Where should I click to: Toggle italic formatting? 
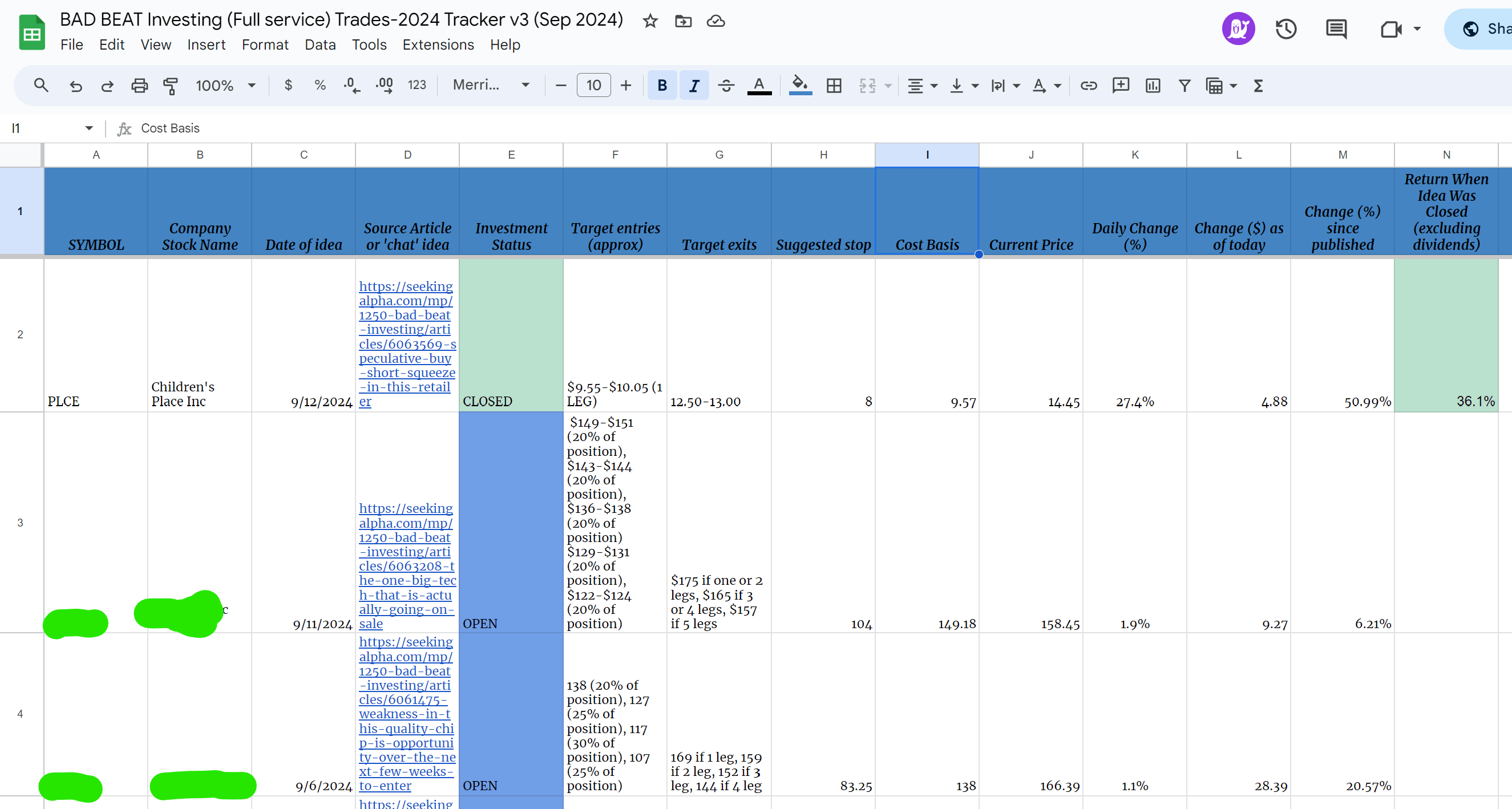[x=694, y=86]
